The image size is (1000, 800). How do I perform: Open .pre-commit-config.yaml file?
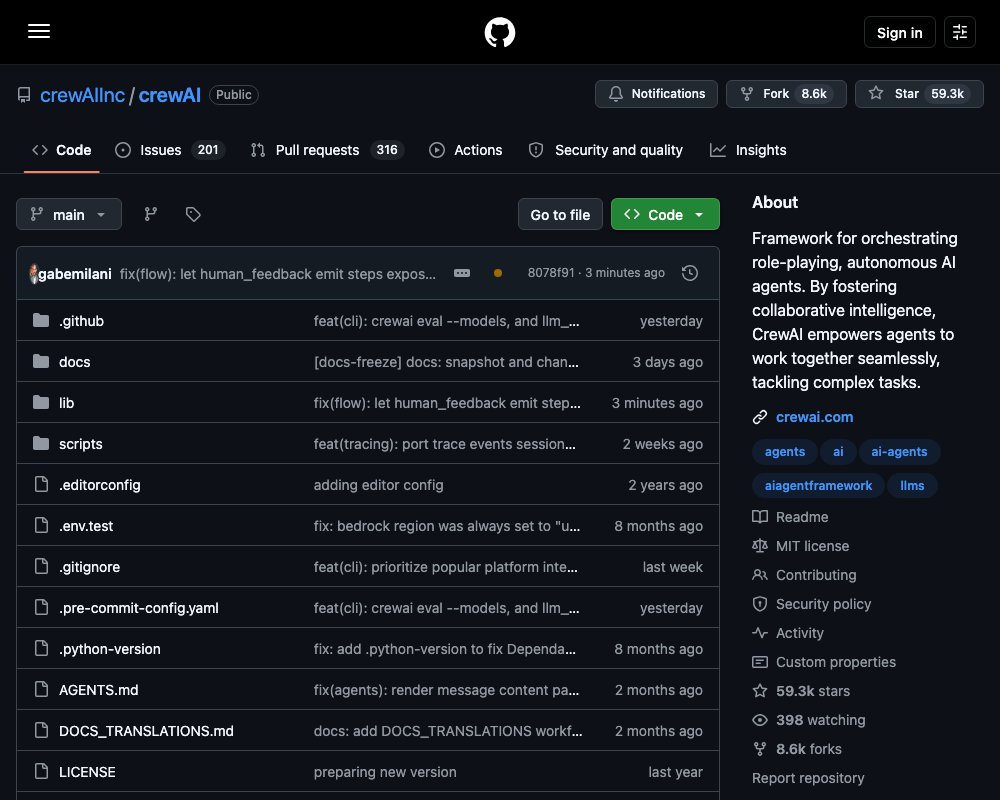(x=138, y=608)
